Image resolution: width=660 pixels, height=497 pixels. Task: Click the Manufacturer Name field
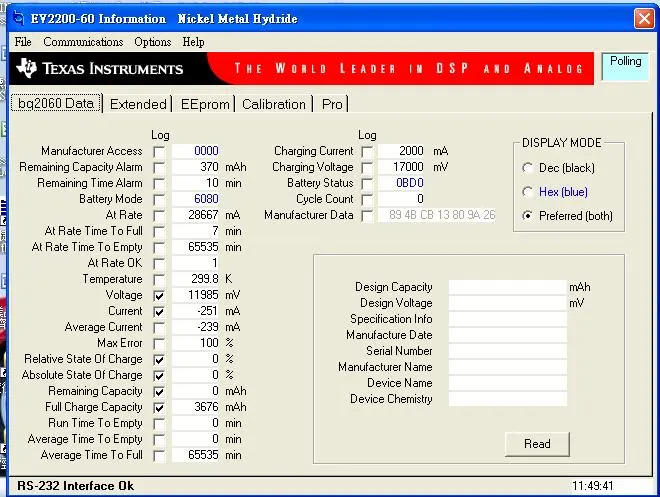pos(508,367)
